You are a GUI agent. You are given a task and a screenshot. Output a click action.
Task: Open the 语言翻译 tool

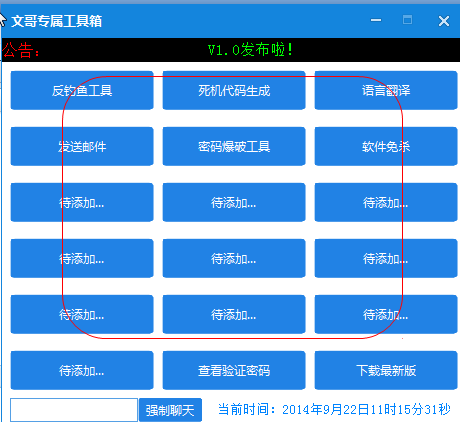point(386,90)
